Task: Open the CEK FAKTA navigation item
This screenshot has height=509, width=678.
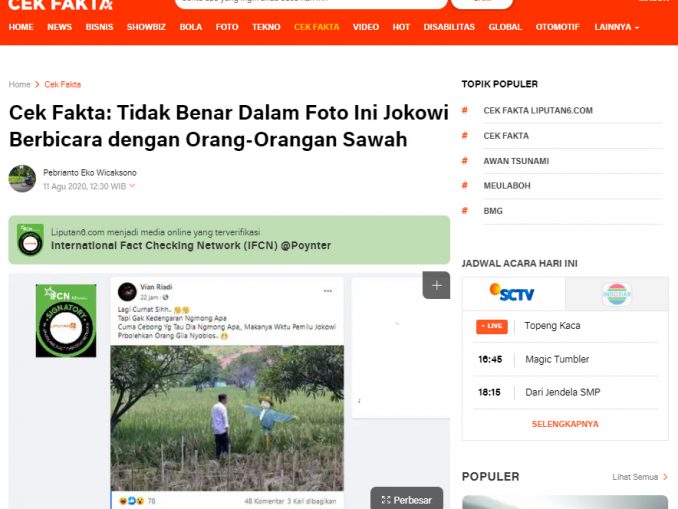Action: pos(317,27)
